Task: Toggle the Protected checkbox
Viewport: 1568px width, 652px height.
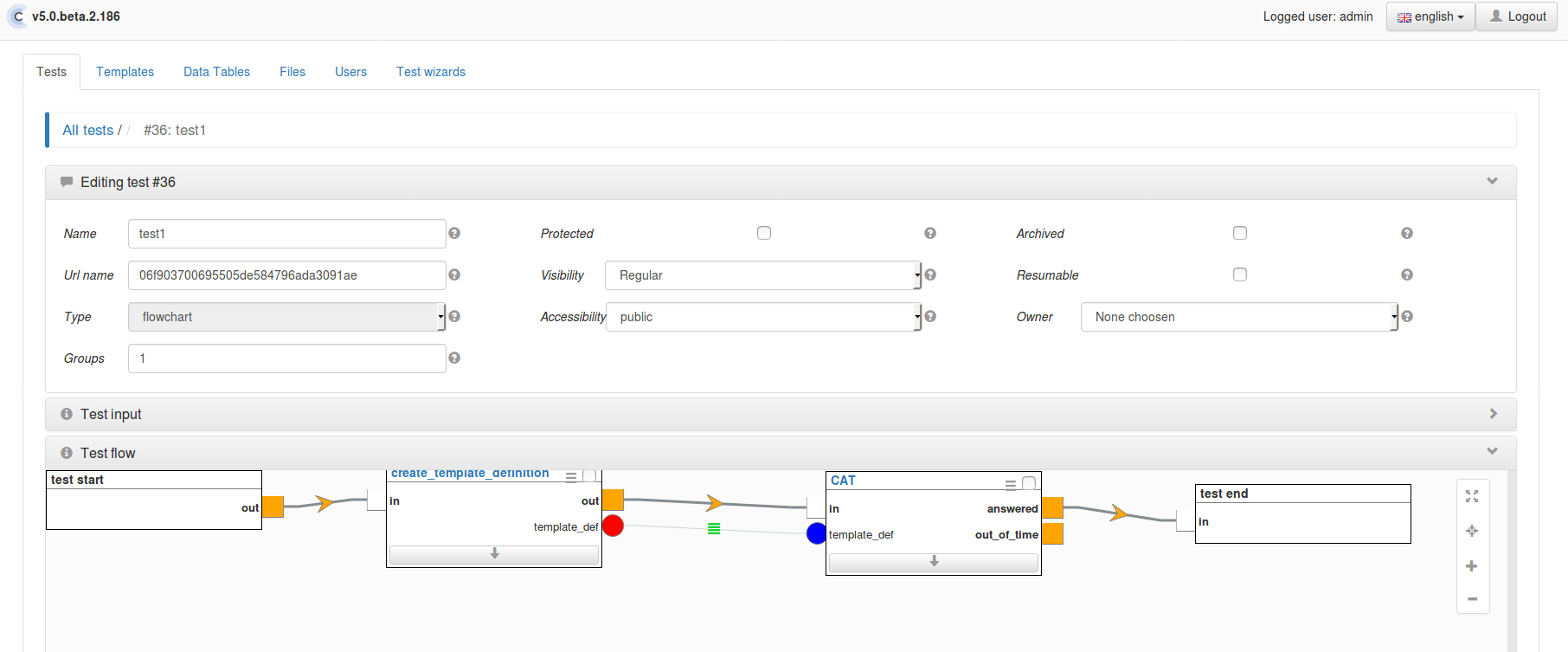Action: (764, 233)
